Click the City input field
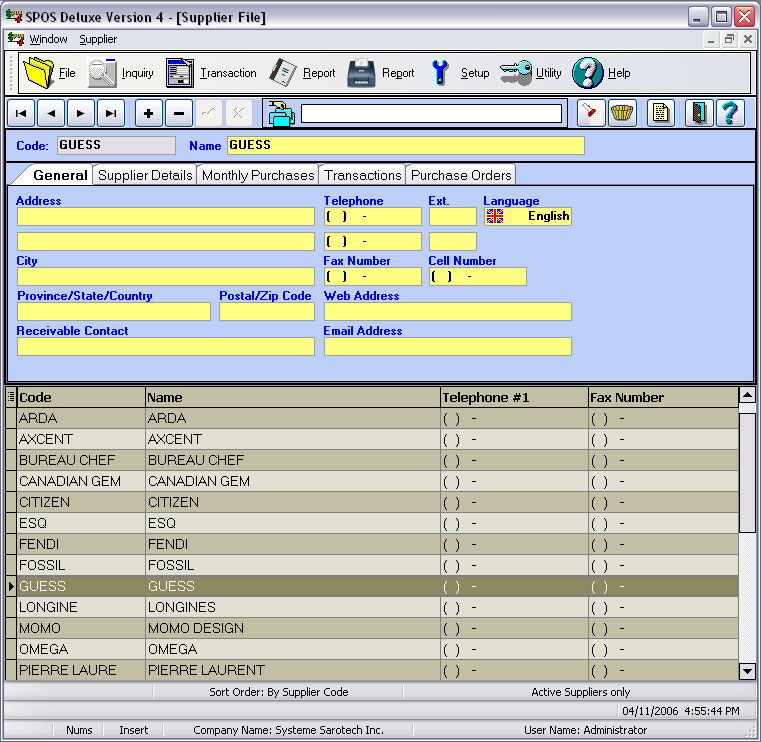The height and width of the screenshot is (742, 761). click(x=165, y=277)
